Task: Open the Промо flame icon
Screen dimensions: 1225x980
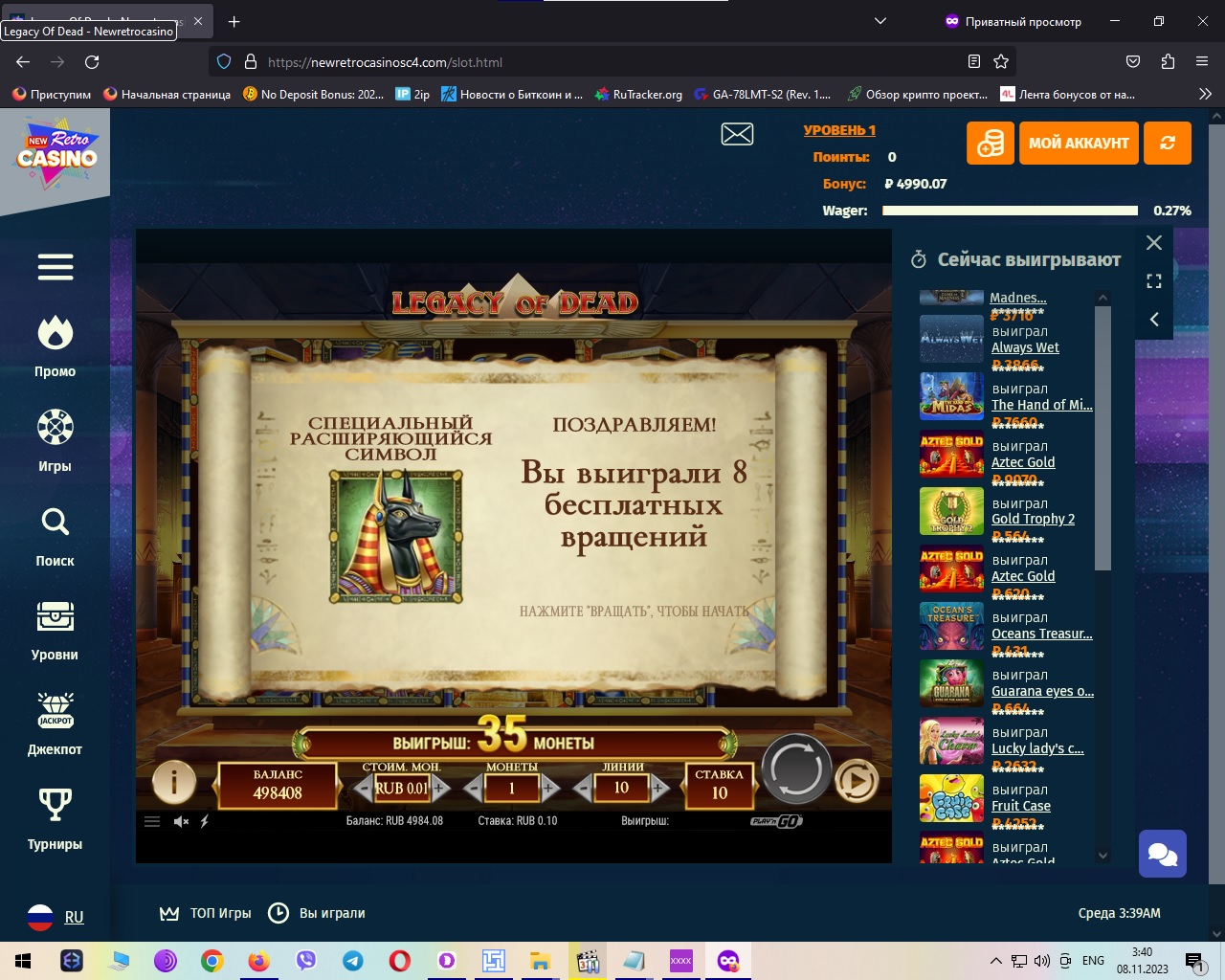Action: pos(56,333)
